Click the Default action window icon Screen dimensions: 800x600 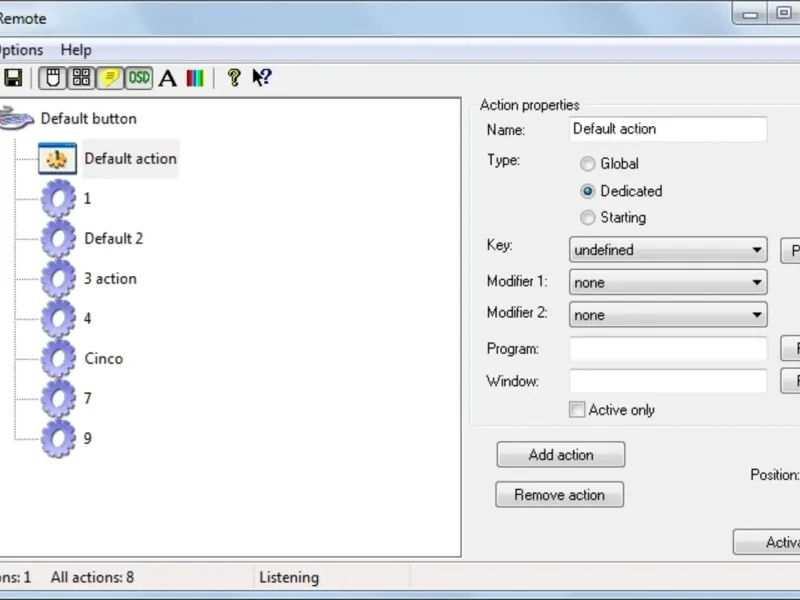point(57,159)
